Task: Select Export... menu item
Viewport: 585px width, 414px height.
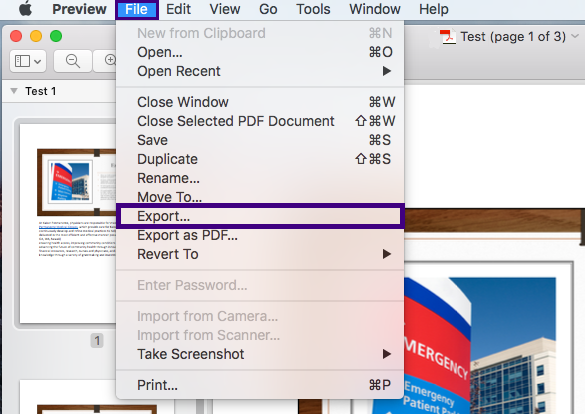Action: tap(260, 216)
